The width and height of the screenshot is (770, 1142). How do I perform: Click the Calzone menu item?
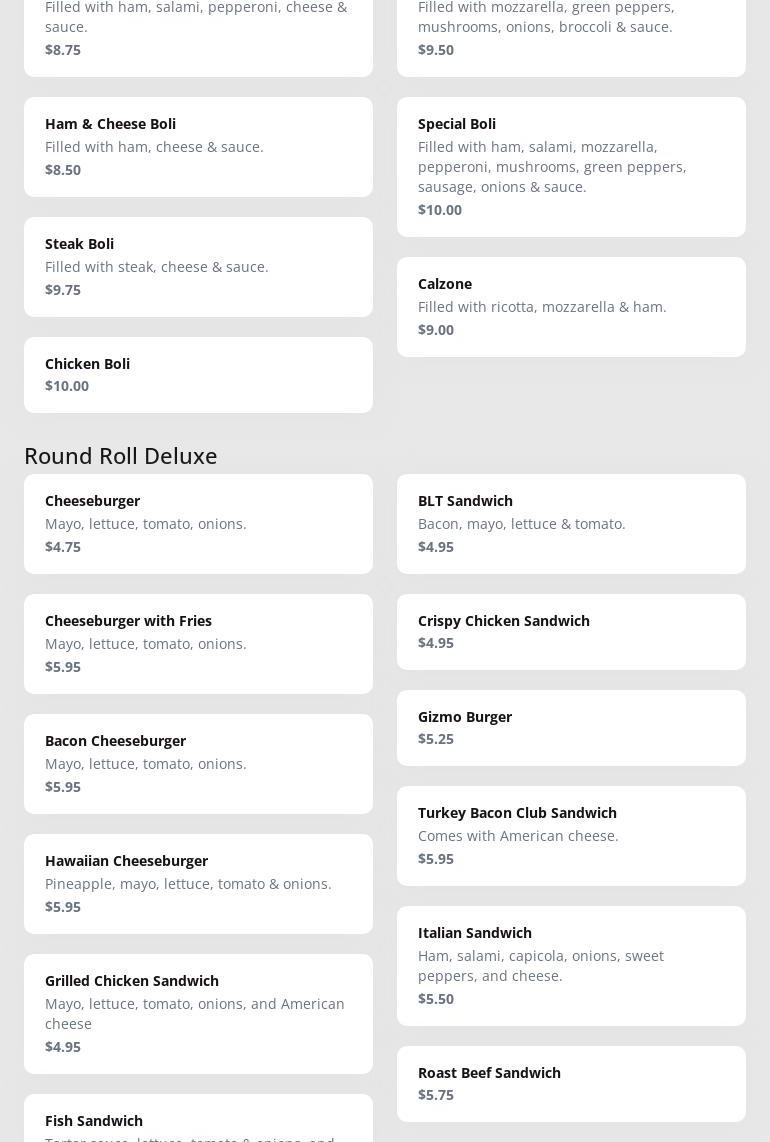point(571,307)
